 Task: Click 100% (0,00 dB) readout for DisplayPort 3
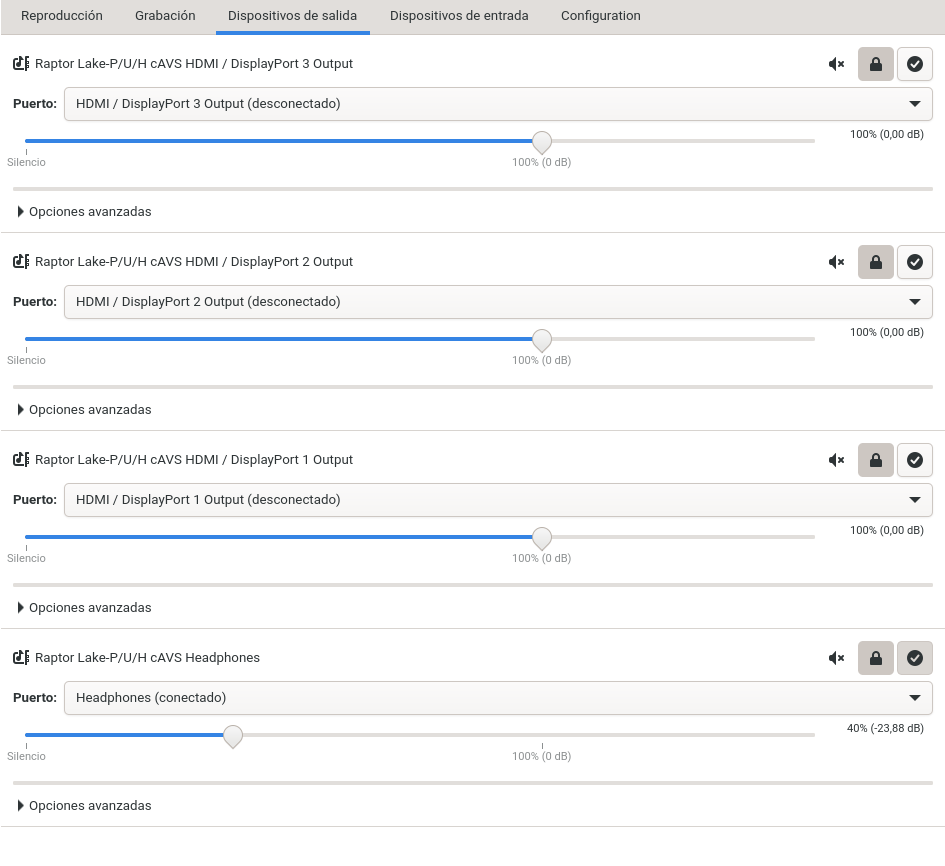[x=887, y=134]
